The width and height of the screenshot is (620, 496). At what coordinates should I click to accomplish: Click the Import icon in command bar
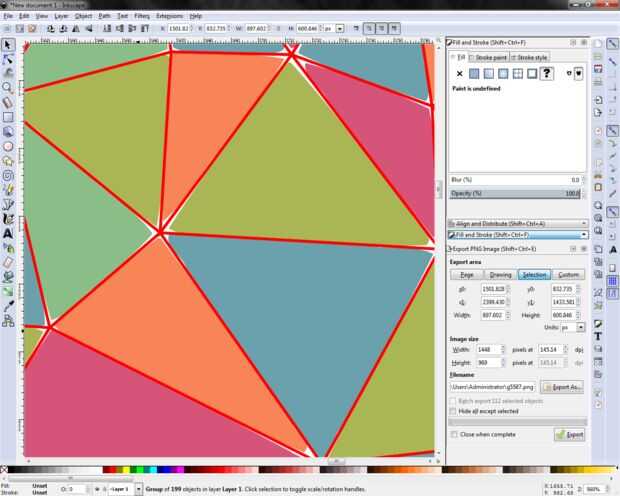point(598,100)
